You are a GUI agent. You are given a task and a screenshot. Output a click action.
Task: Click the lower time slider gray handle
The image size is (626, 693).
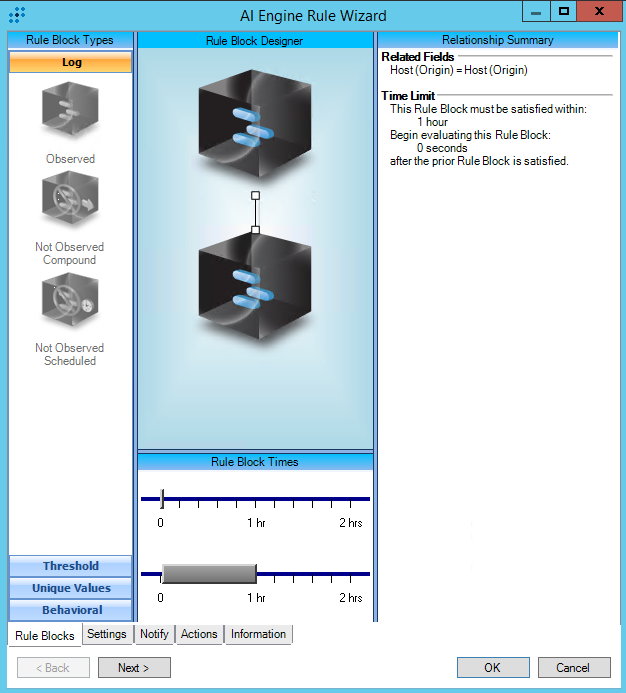click(209, 574)
